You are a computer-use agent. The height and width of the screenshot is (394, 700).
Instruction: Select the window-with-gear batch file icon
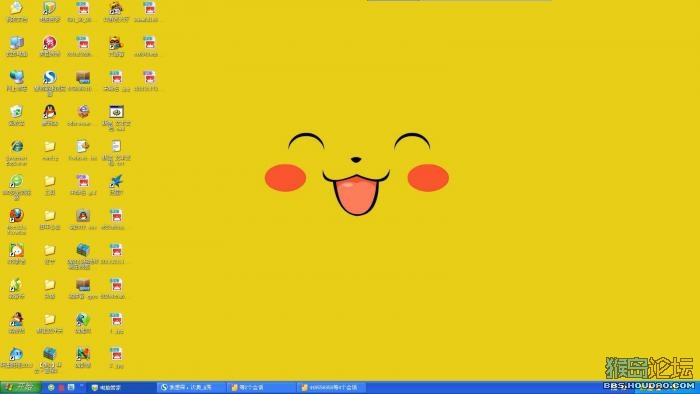tap(116, 112)
